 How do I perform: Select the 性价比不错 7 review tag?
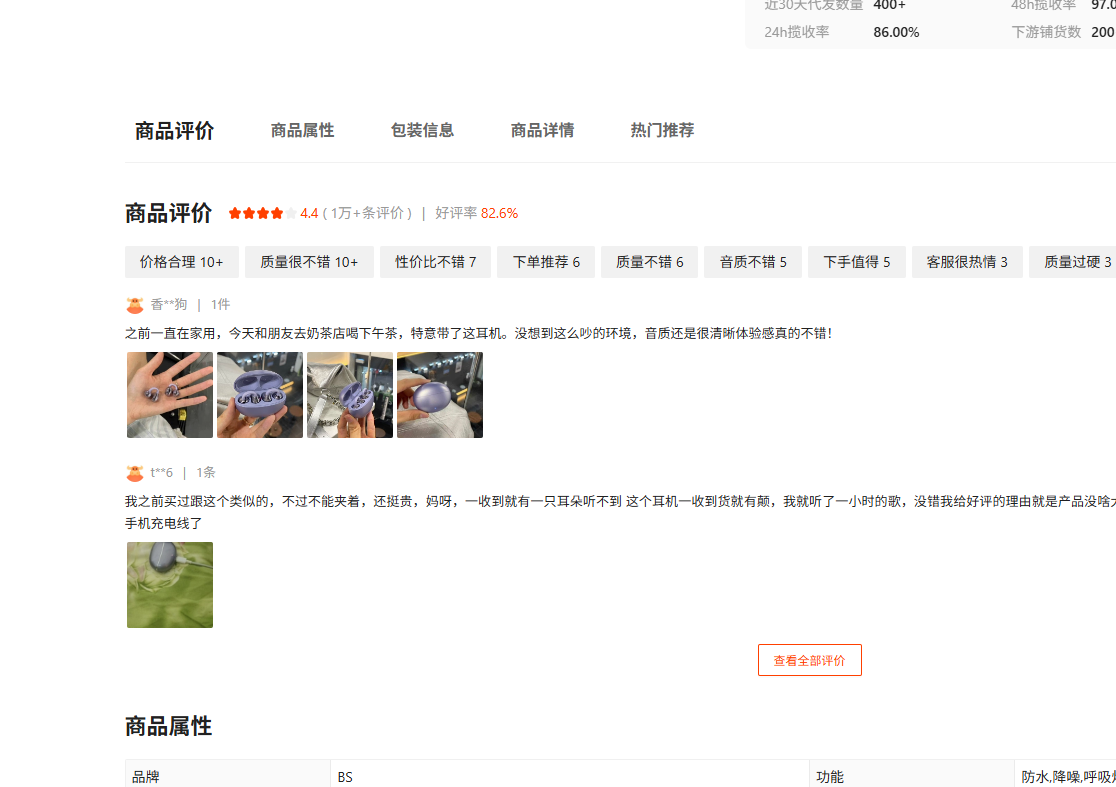coord(435,262)
